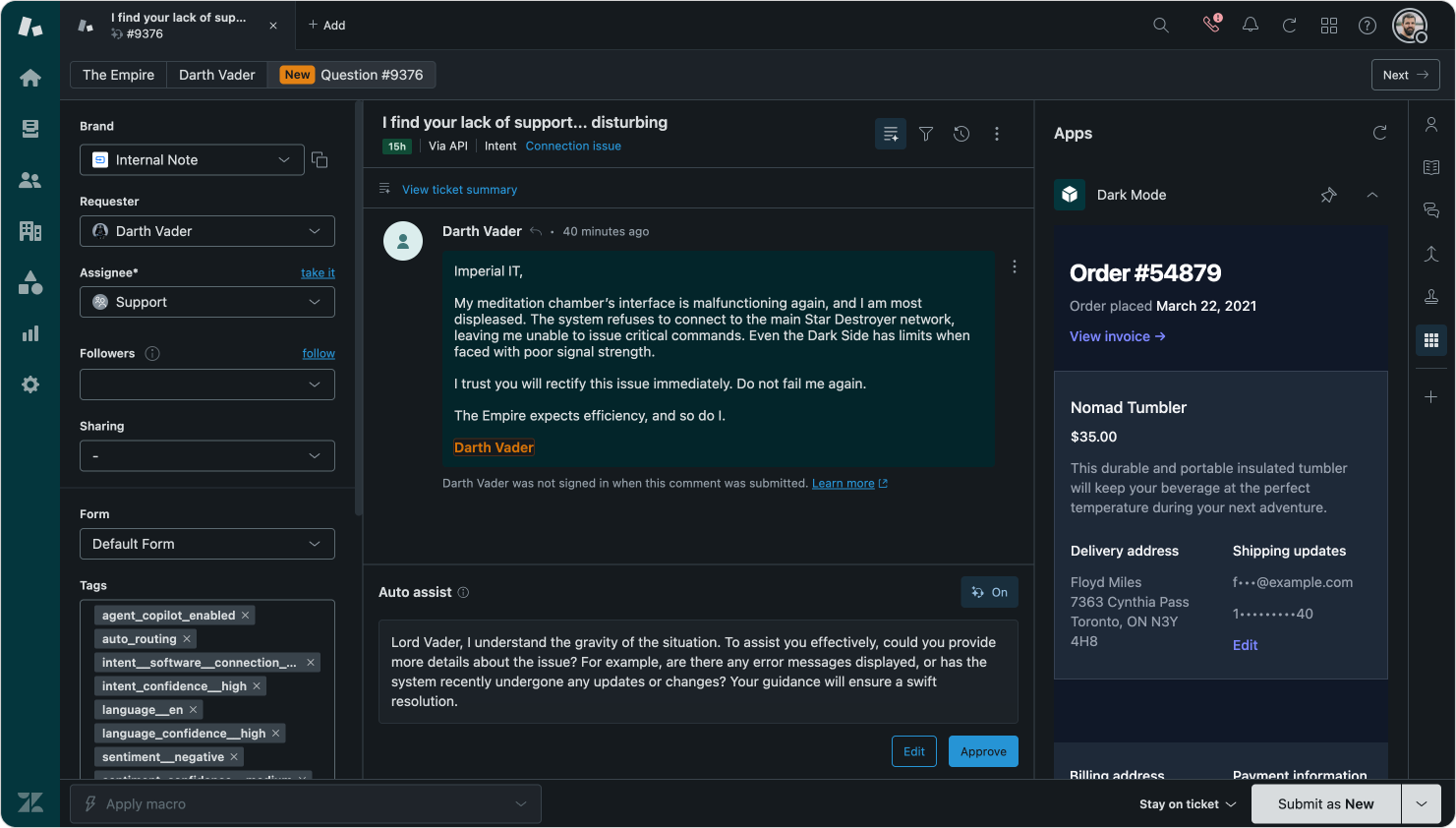Image resolution: width=1456 pixels, height=828 pixels.
Task: Remove the auto_routing tag
Action: tap(187, 639)
